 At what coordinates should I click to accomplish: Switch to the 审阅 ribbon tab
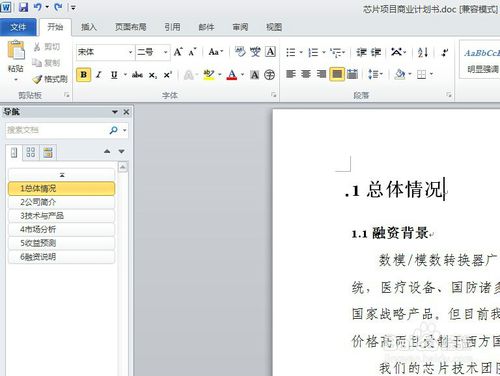point(240,27)
